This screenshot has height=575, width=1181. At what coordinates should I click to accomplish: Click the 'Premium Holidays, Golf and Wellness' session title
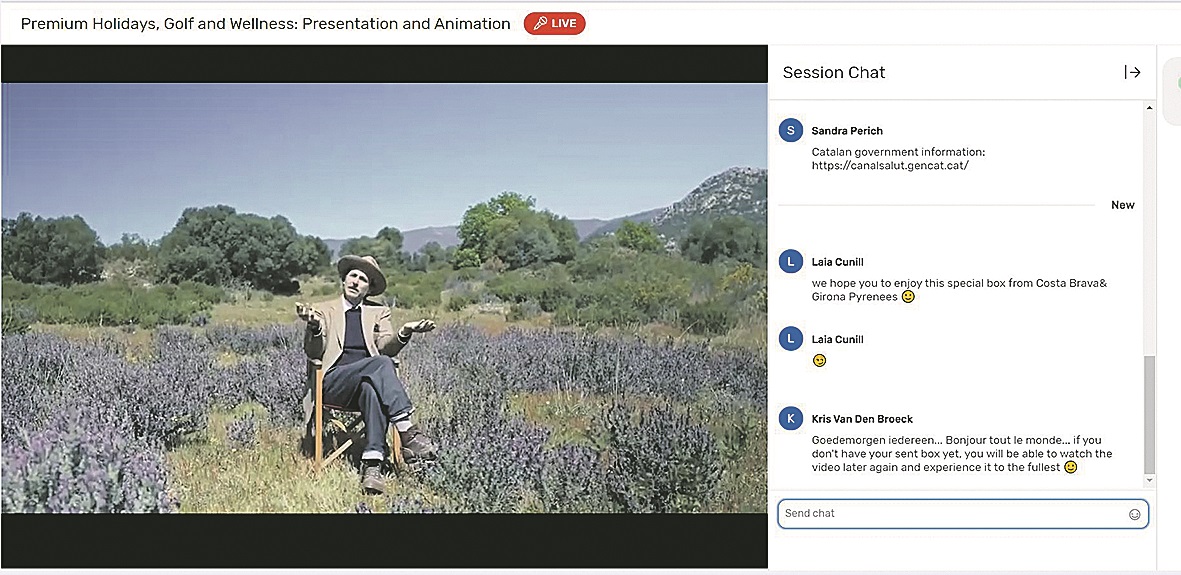tap(265, 24)
